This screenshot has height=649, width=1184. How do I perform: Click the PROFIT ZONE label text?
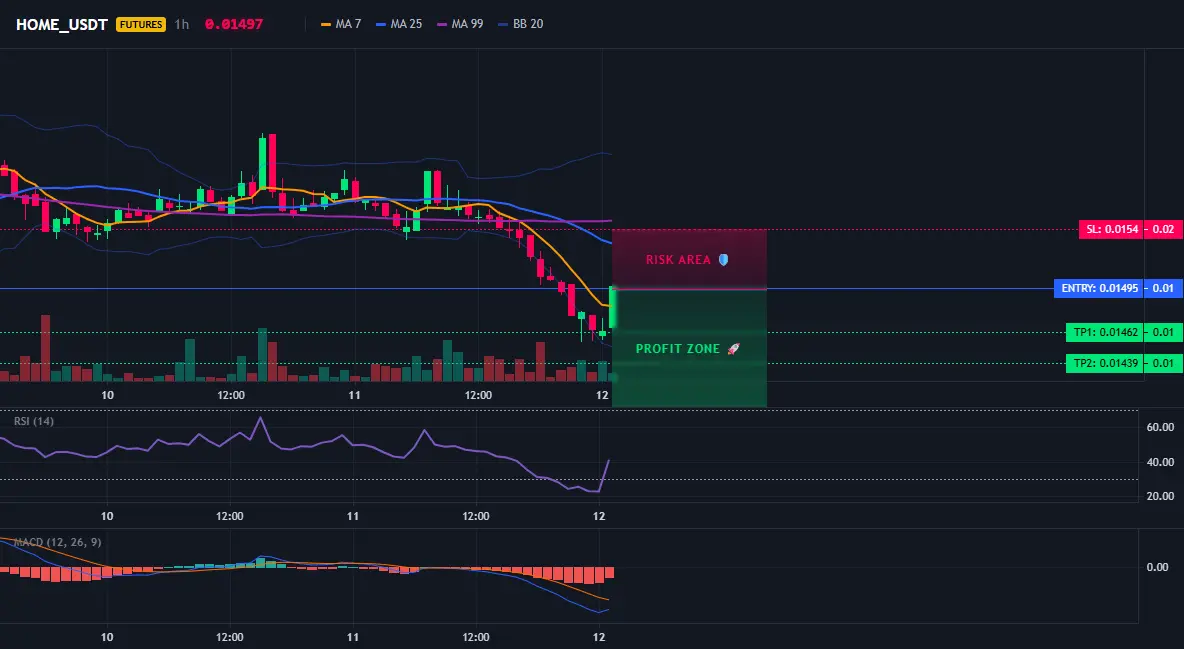(678, 349)
